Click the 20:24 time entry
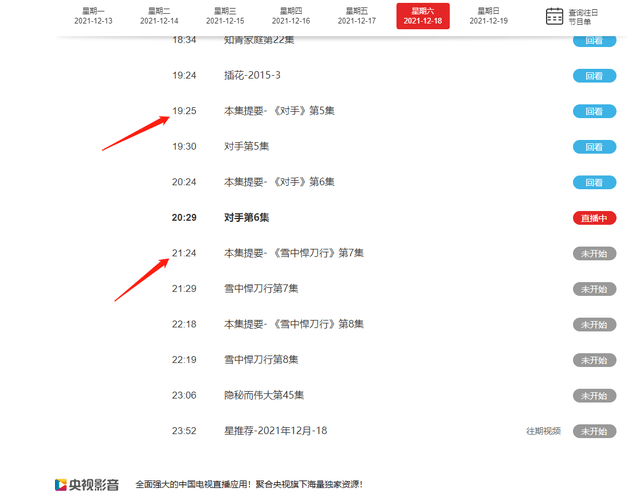 click(x=184, y=182)
